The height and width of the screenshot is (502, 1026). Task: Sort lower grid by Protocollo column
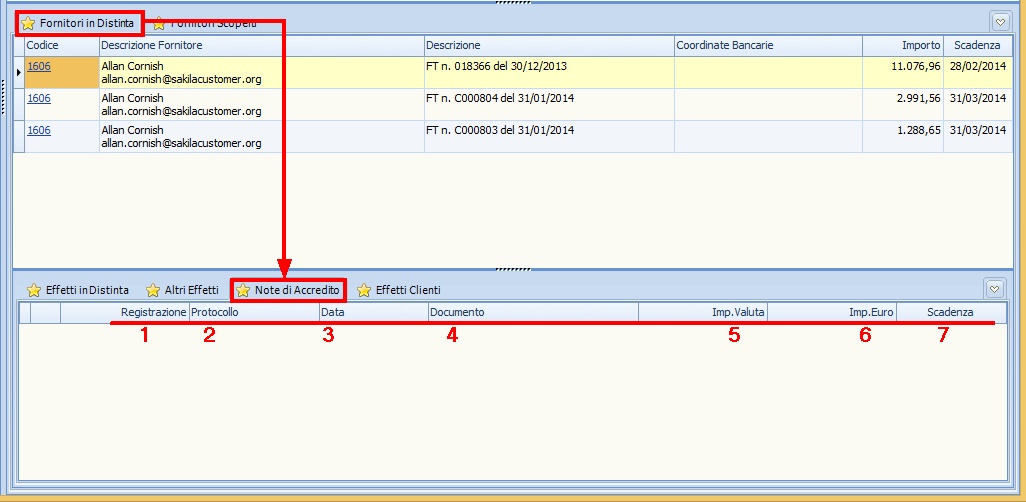coord(253,312)
